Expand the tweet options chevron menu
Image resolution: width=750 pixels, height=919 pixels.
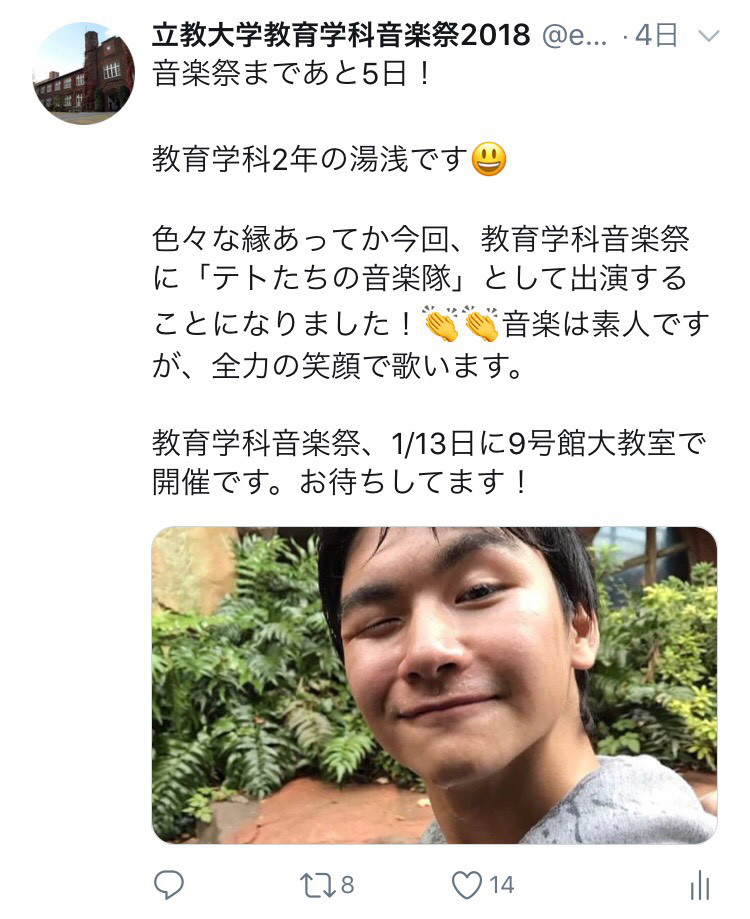tap(709, 36)
